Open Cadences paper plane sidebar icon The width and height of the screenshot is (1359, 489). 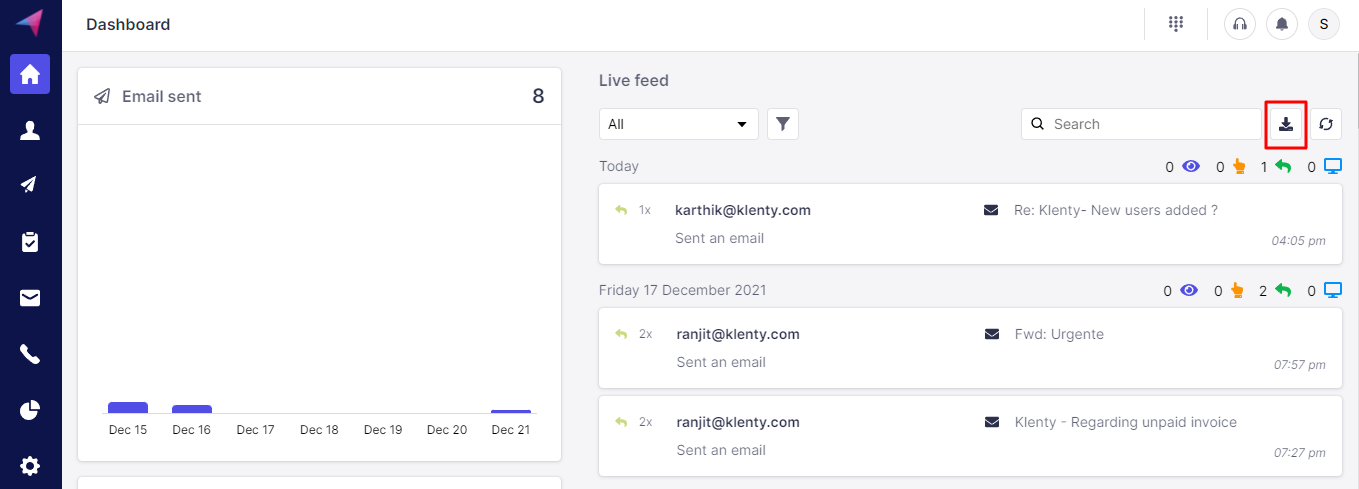coord(30,185)
